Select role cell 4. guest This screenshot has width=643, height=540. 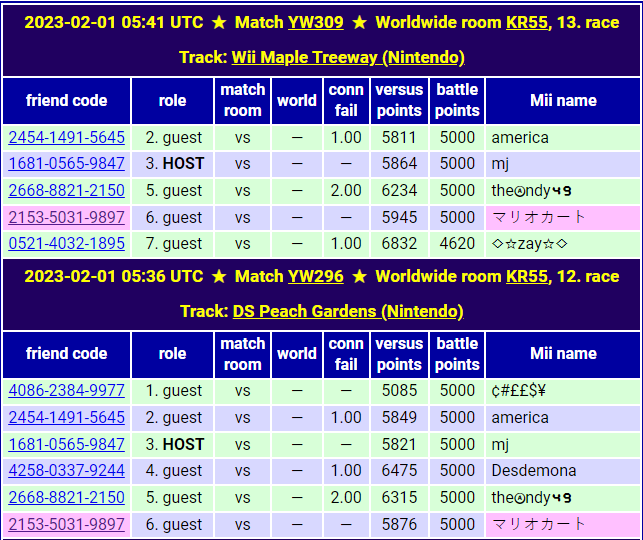click(173, 470)
